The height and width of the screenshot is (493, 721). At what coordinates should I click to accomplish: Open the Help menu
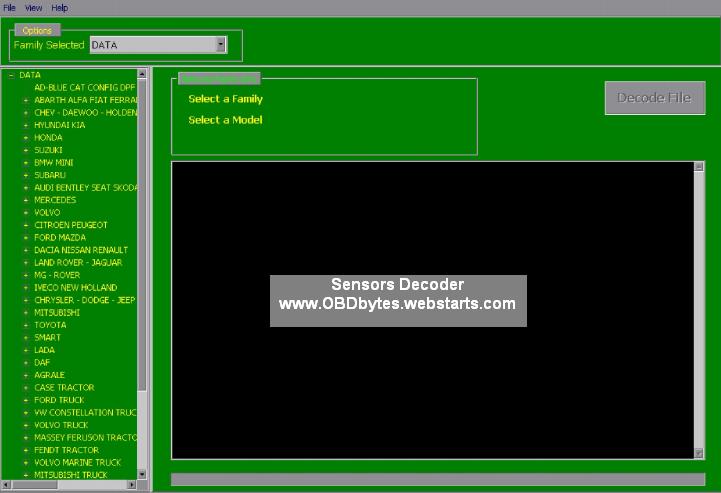click(x=60, y=7)
